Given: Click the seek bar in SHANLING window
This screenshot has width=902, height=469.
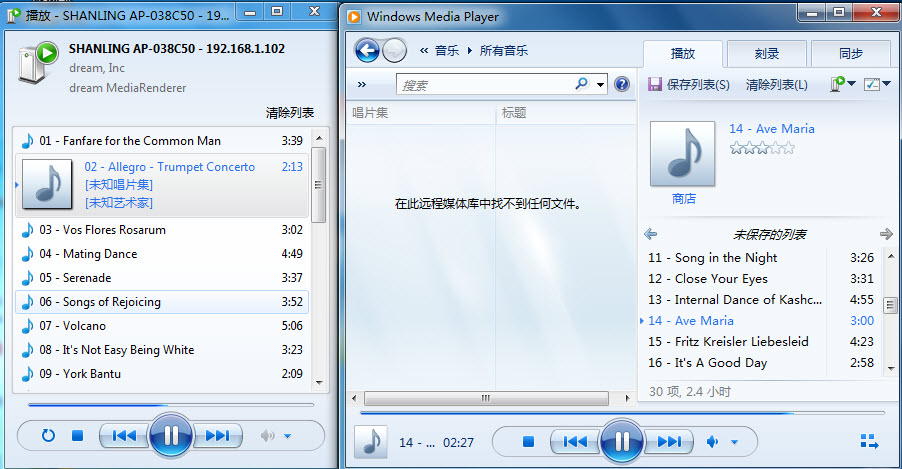Looking at the screenshot, I should (171, 405).
